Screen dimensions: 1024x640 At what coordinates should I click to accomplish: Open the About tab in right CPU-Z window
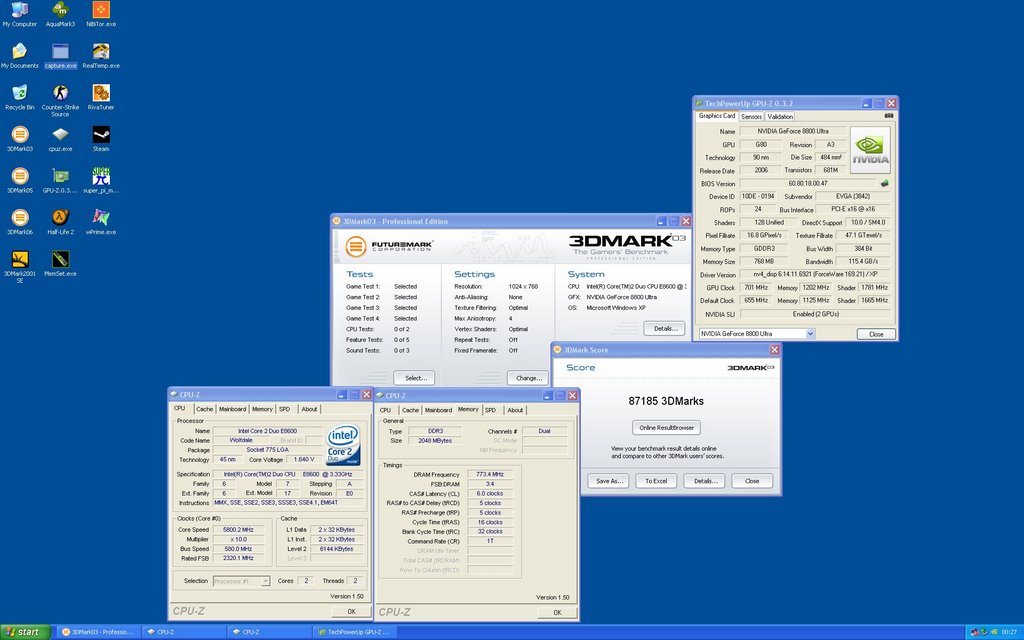tap(515, 410)
